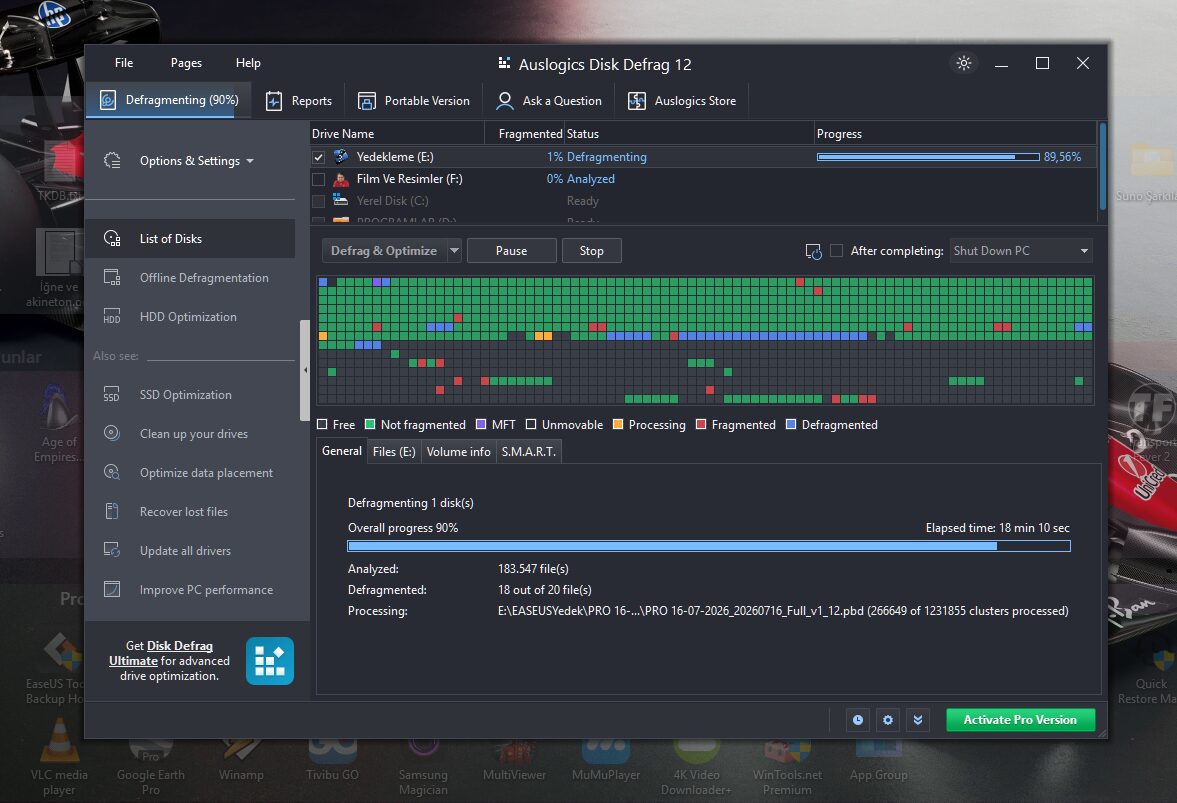Viewport: 1177px width, 803px height.
Task: Click the drive list vertical scrollbar
Action: (x=1103, y=167)
